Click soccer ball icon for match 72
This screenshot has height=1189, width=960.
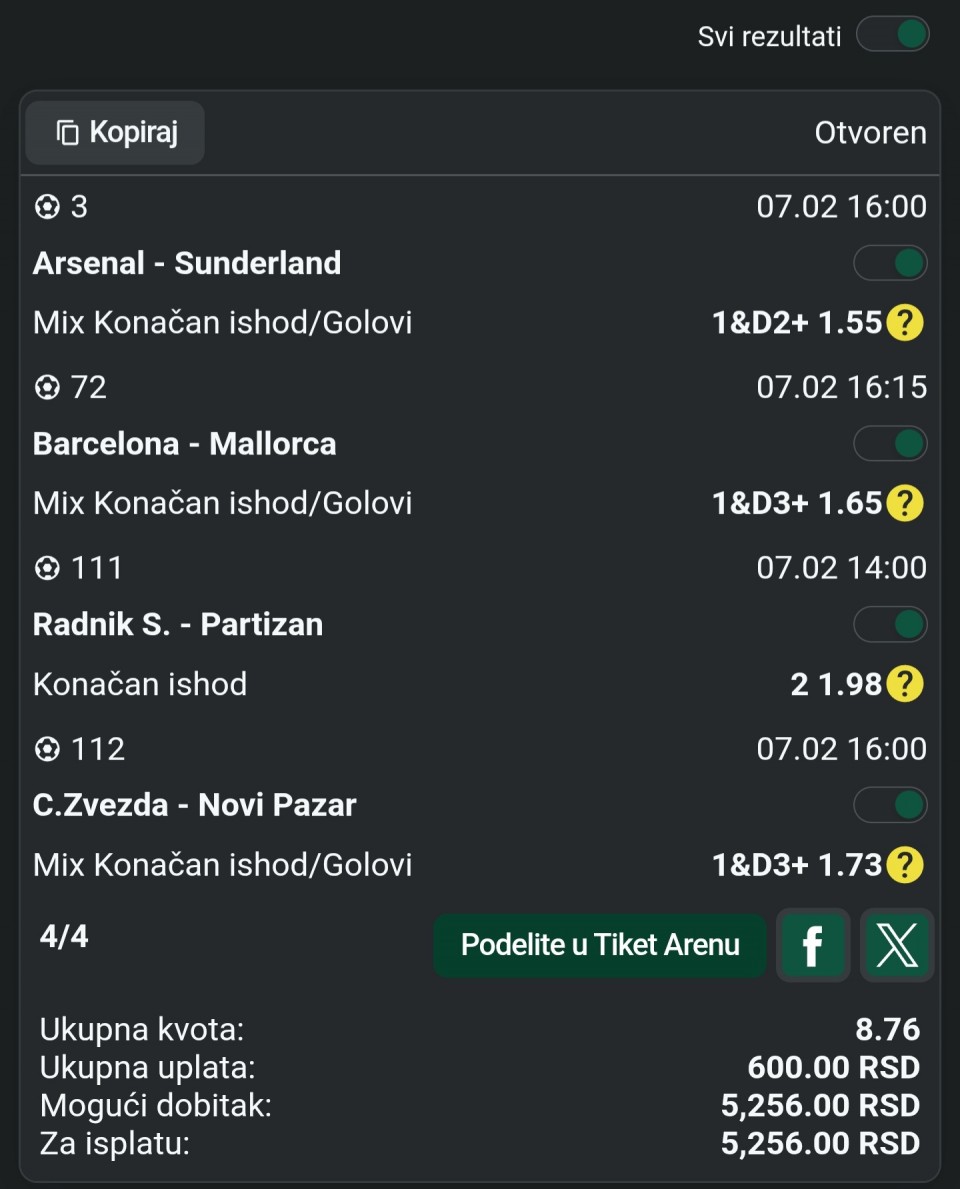(x=47, y=387)
